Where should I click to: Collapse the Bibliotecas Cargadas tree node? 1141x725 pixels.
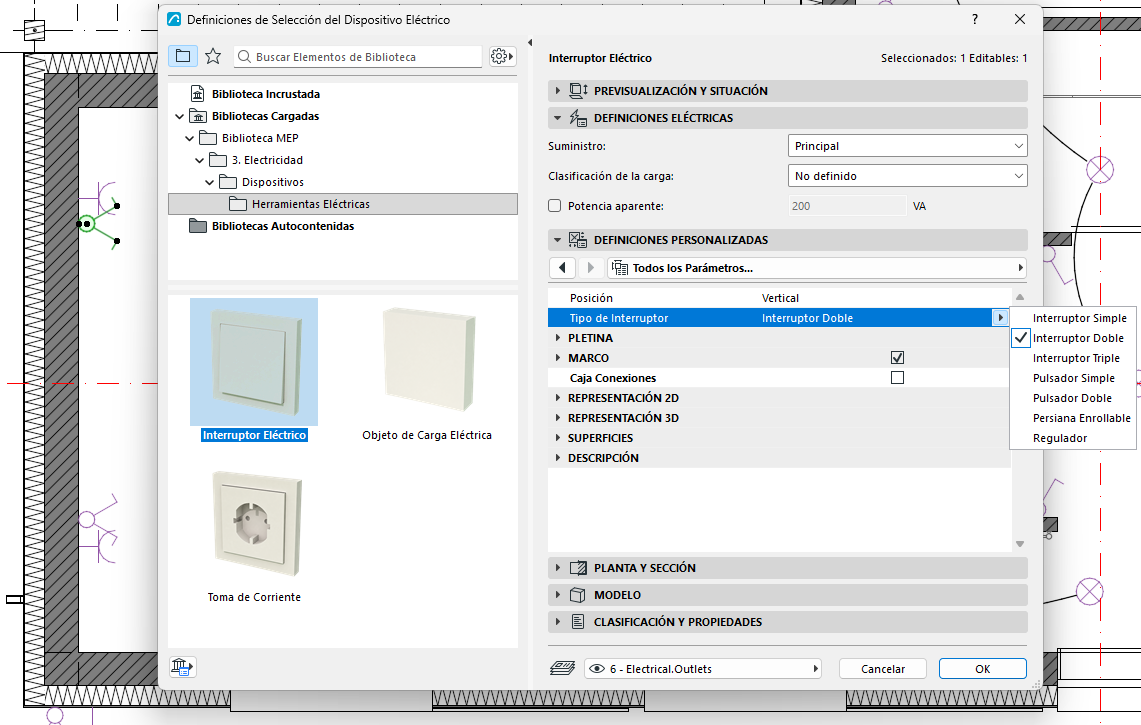[180, 116]
